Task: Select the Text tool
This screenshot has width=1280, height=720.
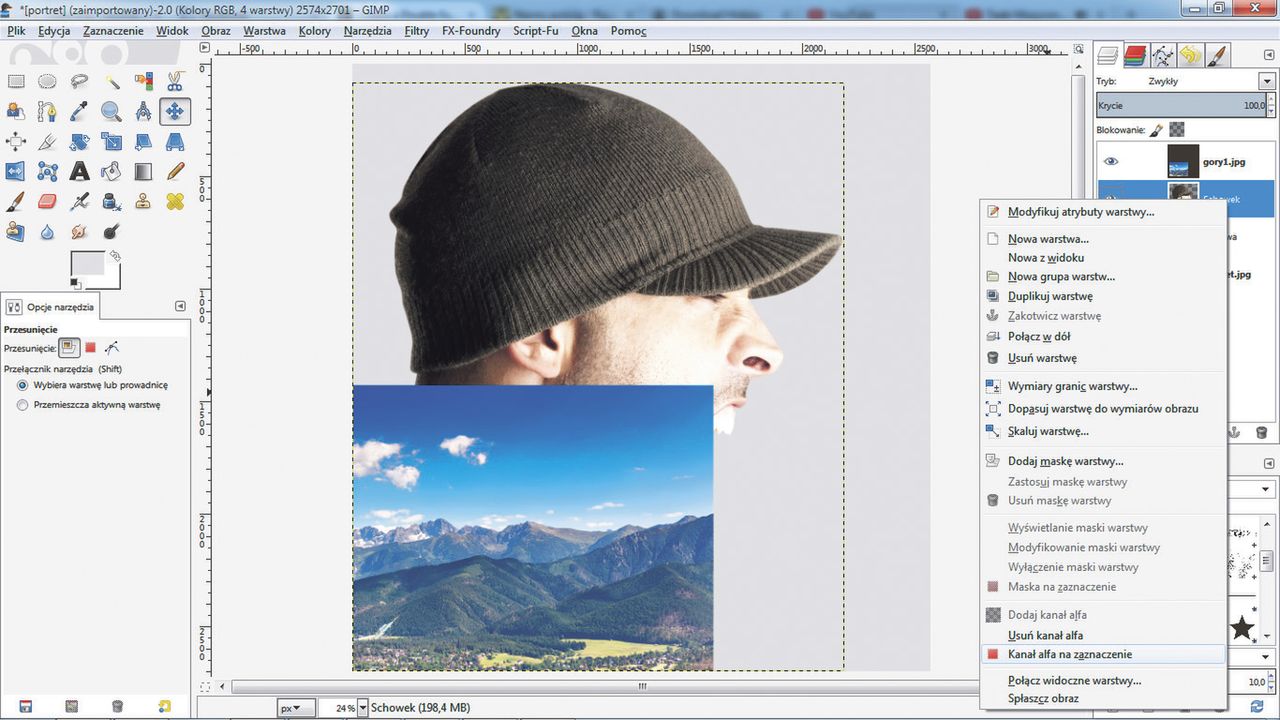Action: click(x=79, y=171)
